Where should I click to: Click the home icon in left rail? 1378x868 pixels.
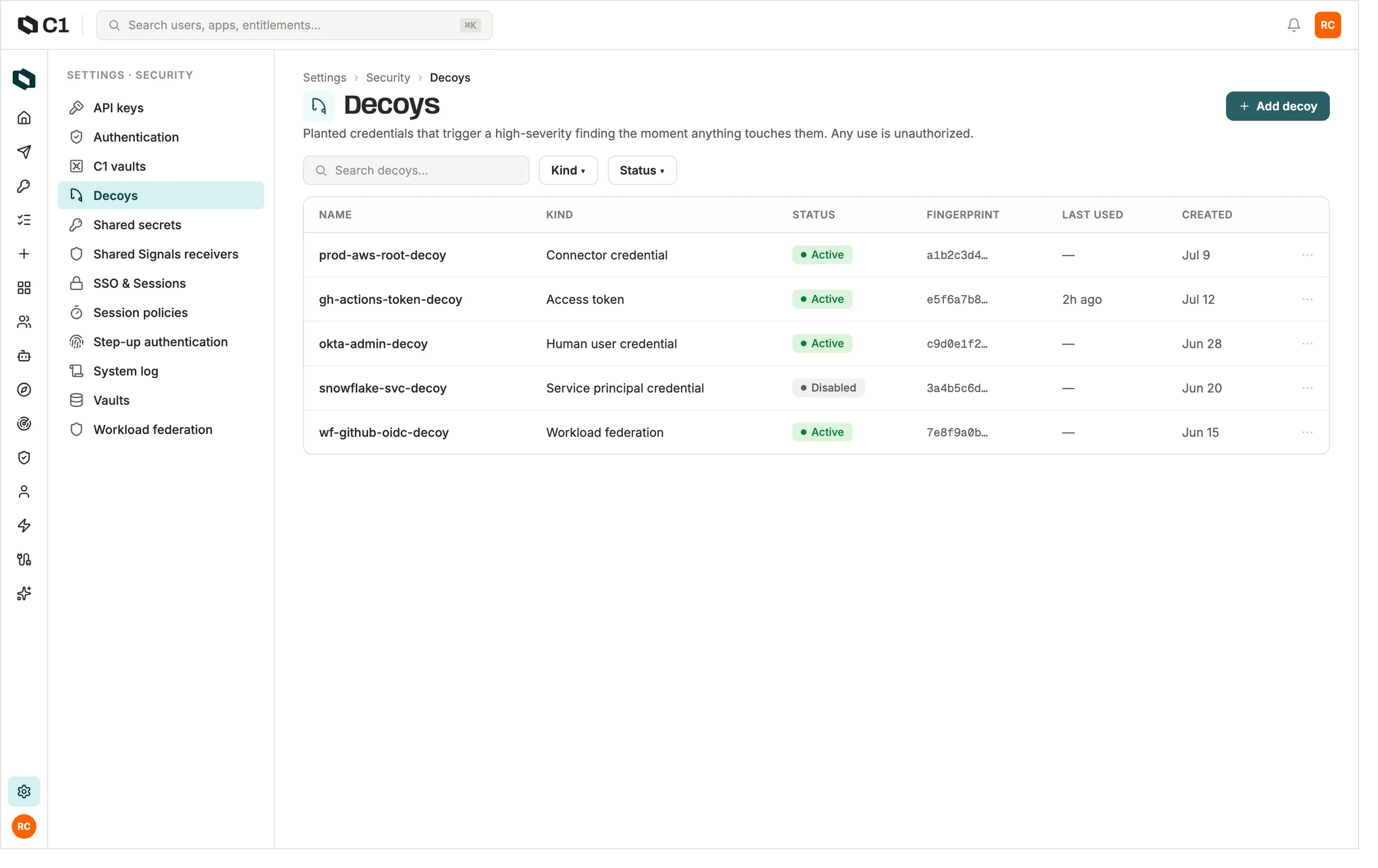[24, 118]
